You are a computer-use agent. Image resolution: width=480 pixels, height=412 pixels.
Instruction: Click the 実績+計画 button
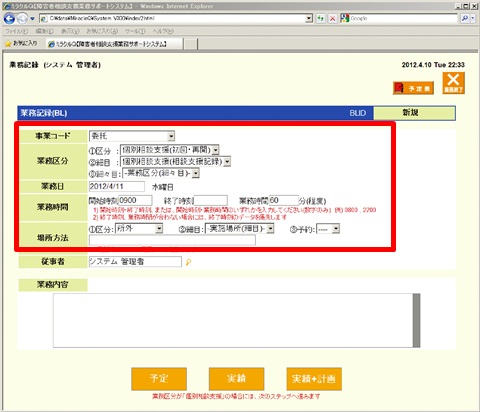click(x=314, y=379)
